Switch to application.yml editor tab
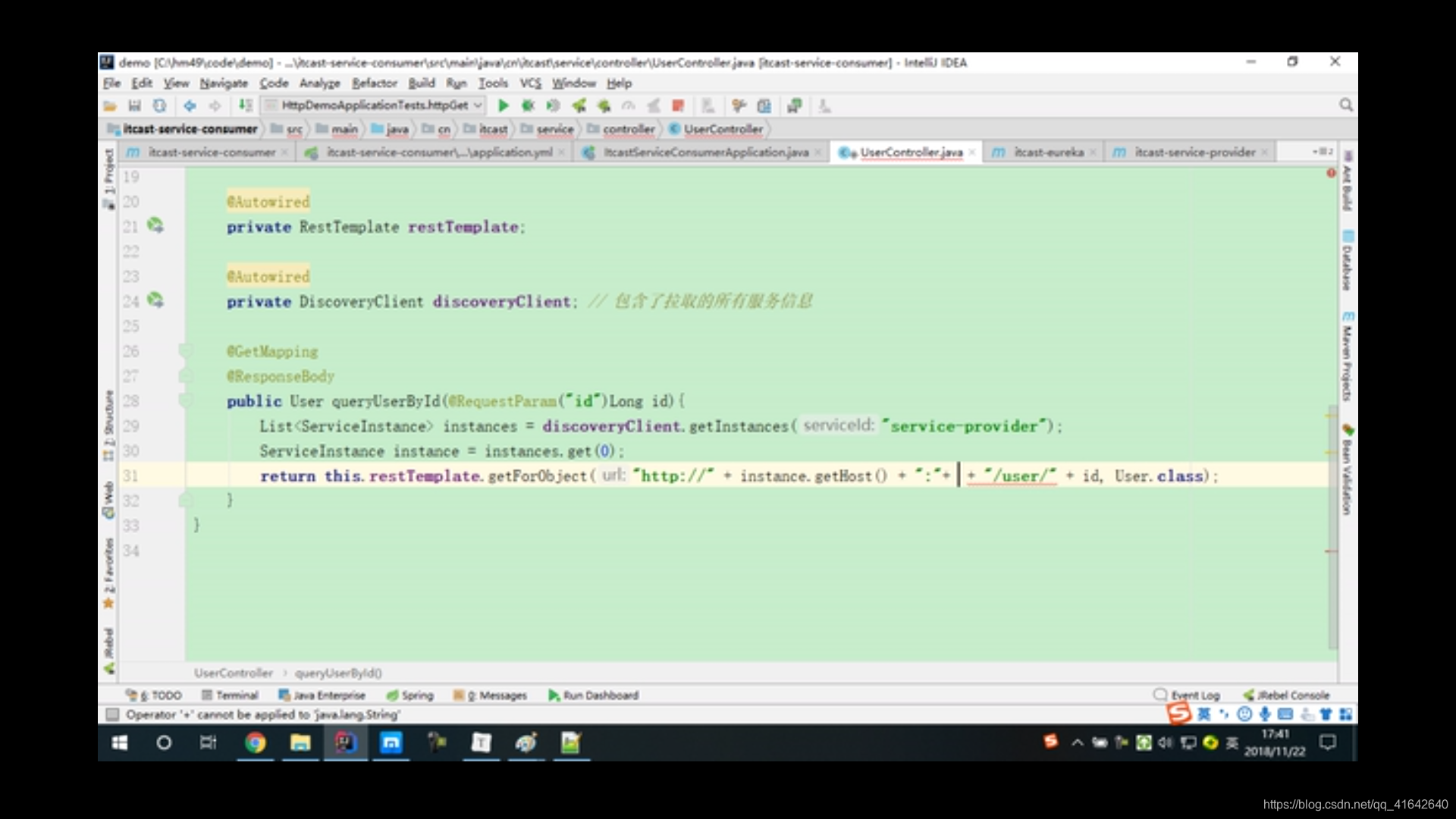Image resolution: width=1456 pixels, height=819 pixels. tap(435, 152)
